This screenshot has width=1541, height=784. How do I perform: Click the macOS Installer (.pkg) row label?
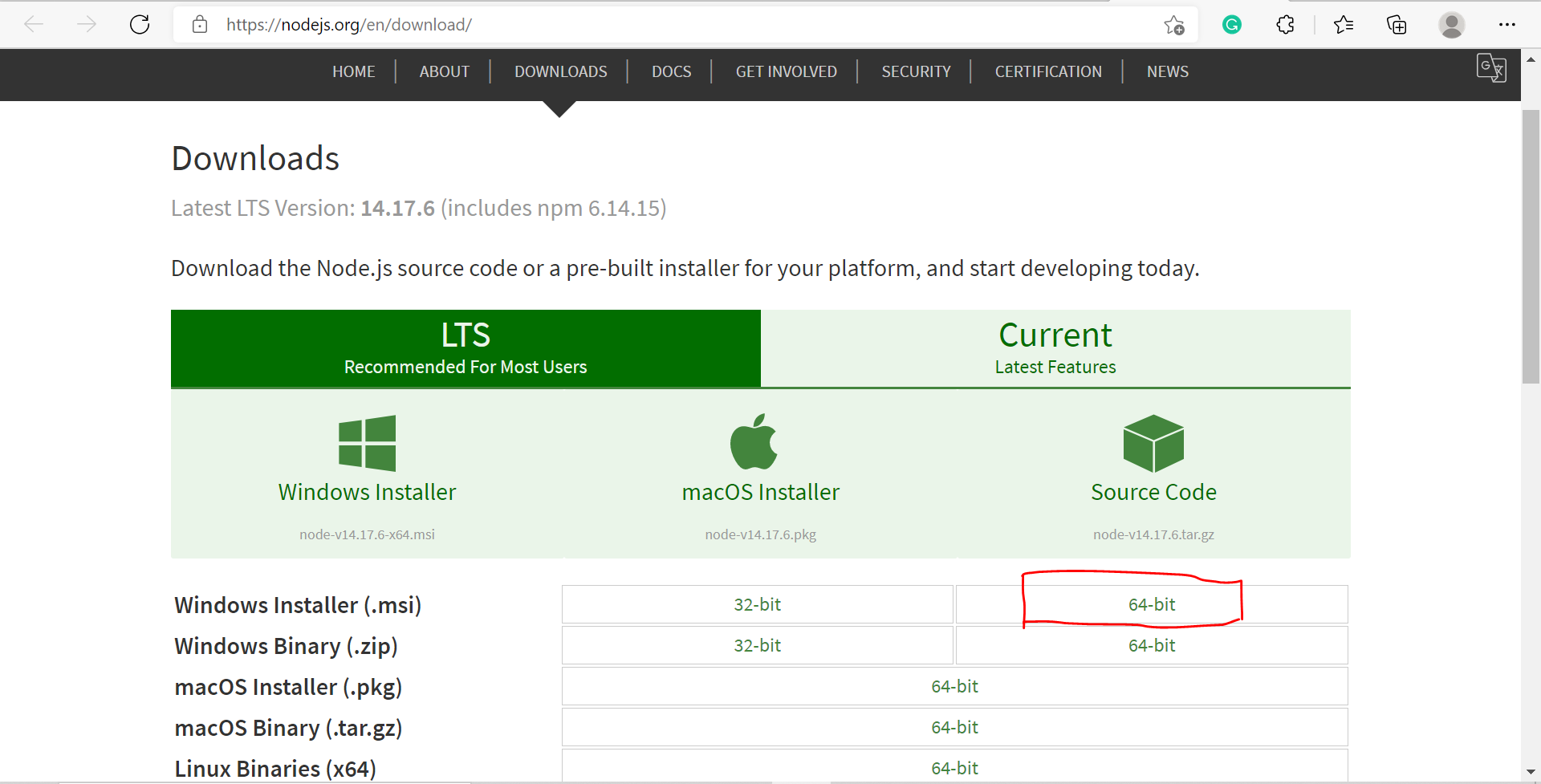tap(288, 687)
